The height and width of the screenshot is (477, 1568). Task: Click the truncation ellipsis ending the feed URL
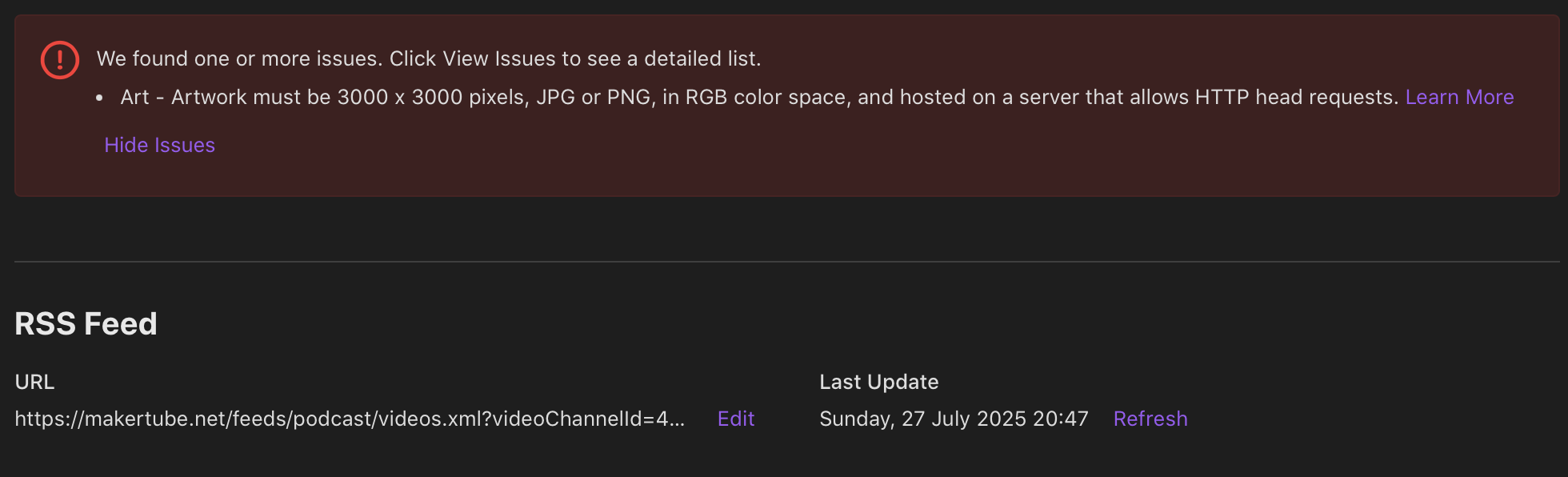(677, 420)
